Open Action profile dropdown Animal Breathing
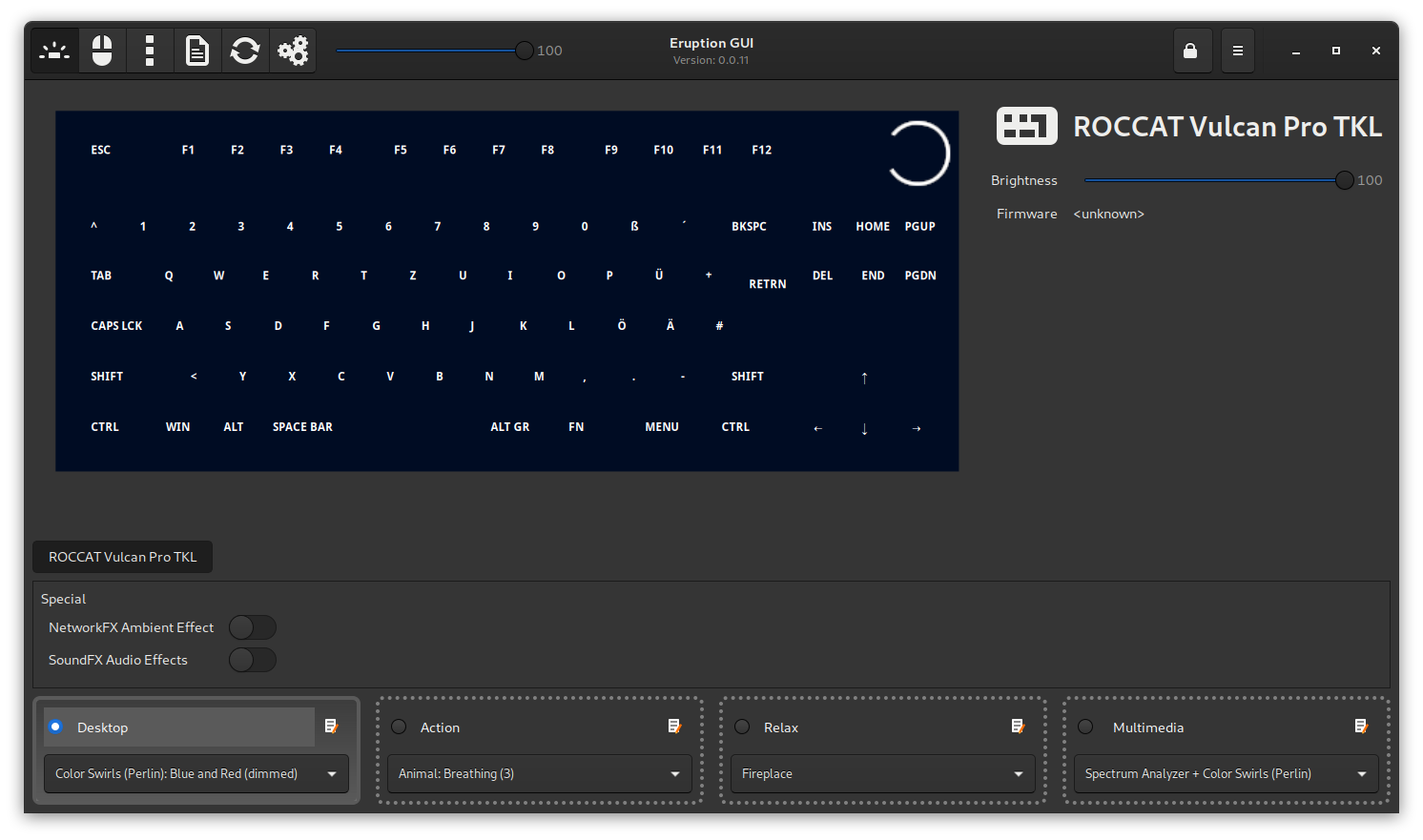The image size is (1423, 840). pos(540,773)
